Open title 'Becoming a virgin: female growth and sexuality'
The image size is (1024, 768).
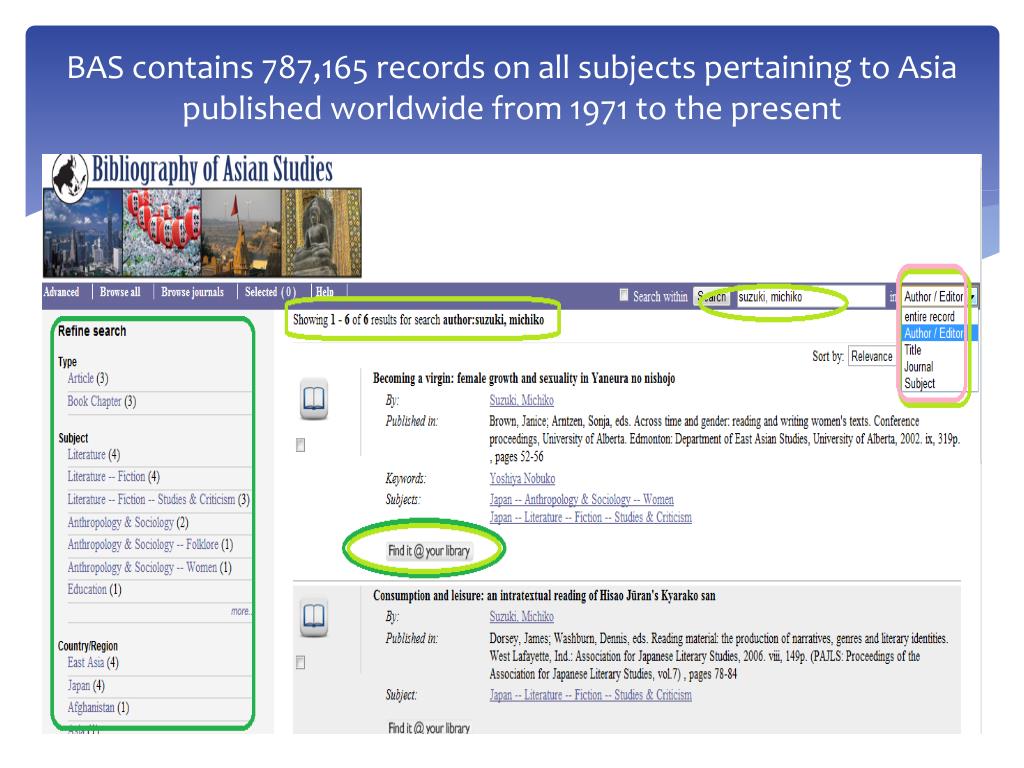pyautogui.click(x=524, y=378)
